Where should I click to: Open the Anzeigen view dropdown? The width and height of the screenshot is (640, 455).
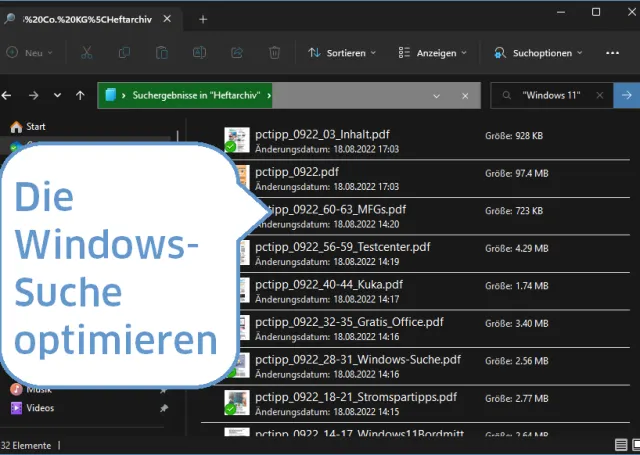[433, 53]
